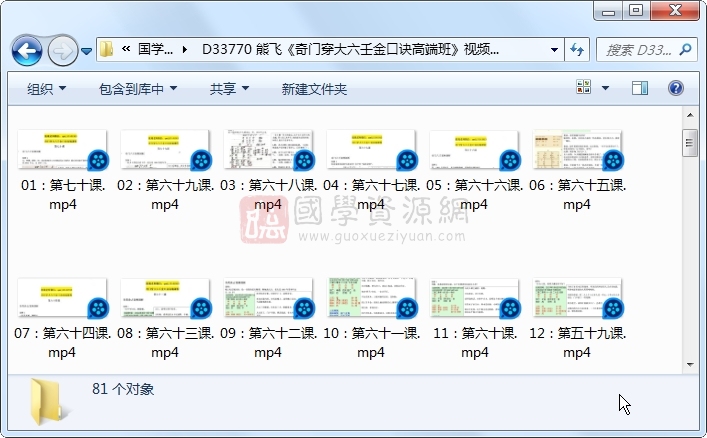
Task: Click the 81 个对象 status text
Action: click(x=123, y=389)
